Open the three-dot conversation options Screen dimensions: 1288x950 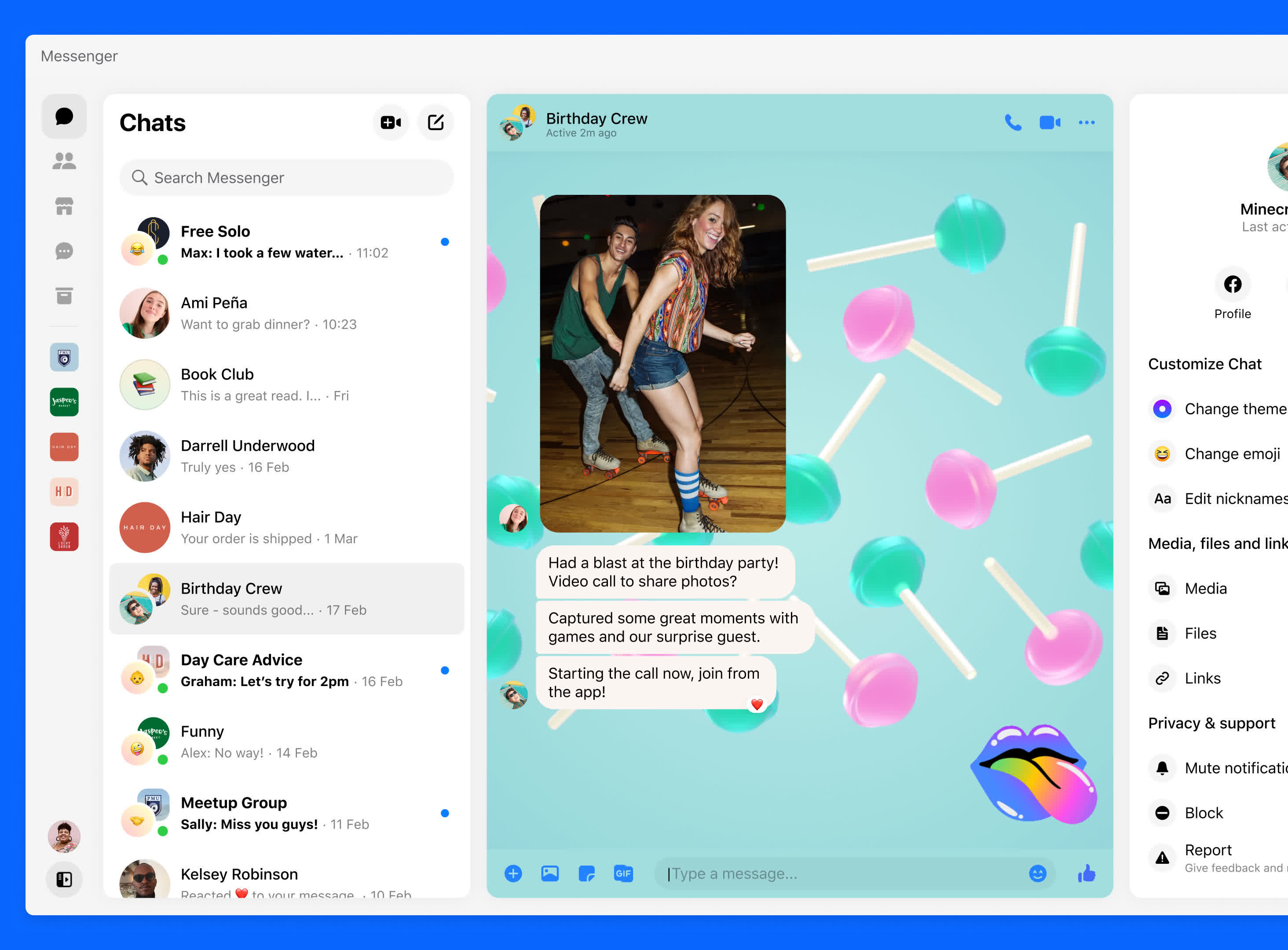click(1087, 122)
